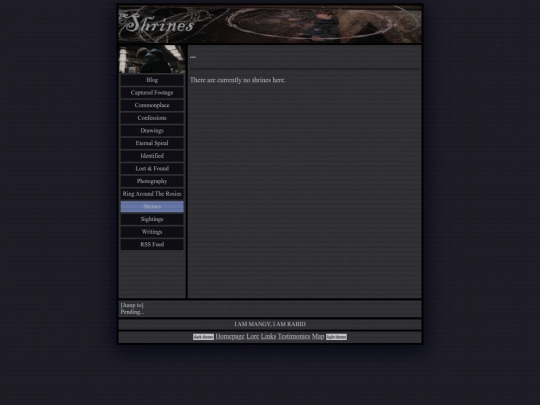Open the Sightings page
The width and height of the screenshot is (540, 405).
click(x=152, y=219)
